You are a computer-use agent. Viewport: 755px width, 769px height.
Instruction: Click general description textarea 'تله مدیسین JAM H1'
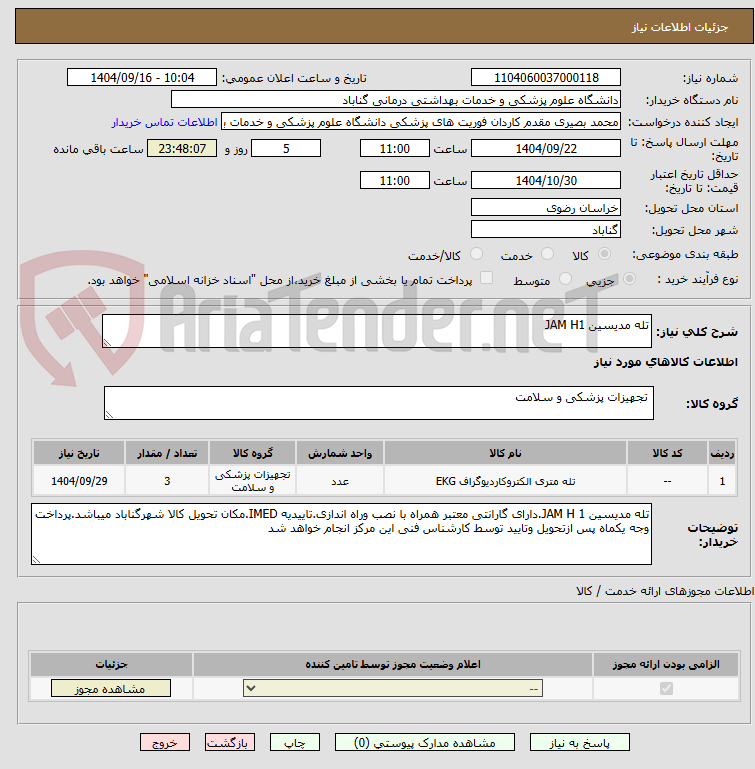(377, 332)
